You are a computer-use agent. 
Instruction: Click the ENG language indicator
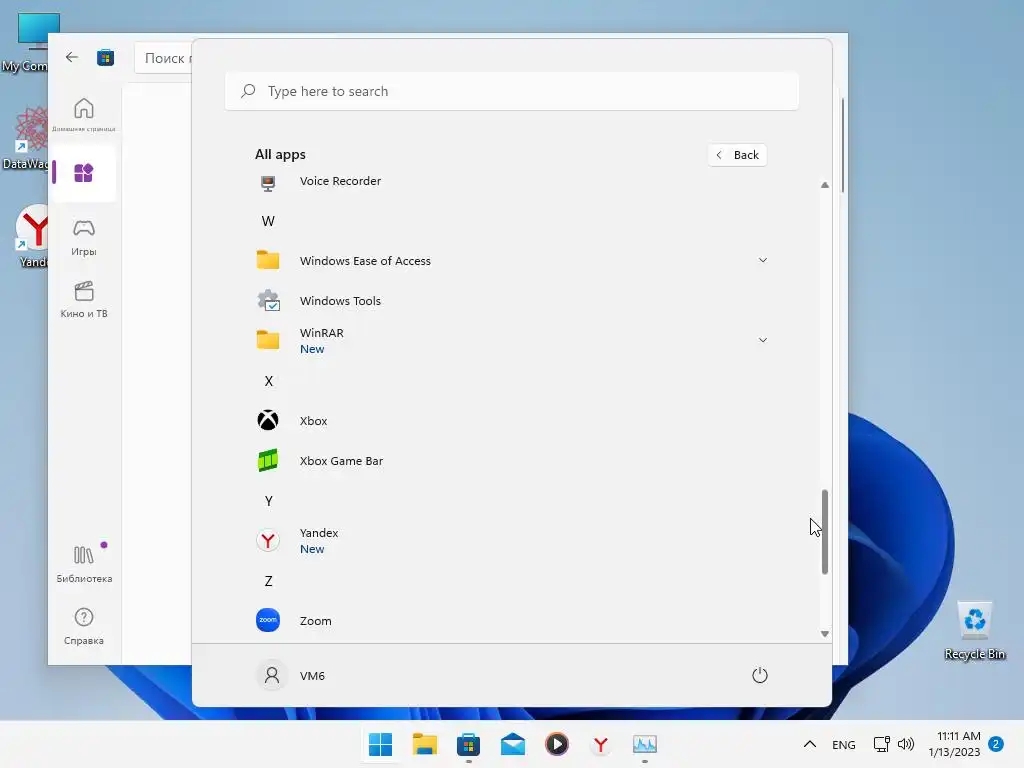(844, 744)
